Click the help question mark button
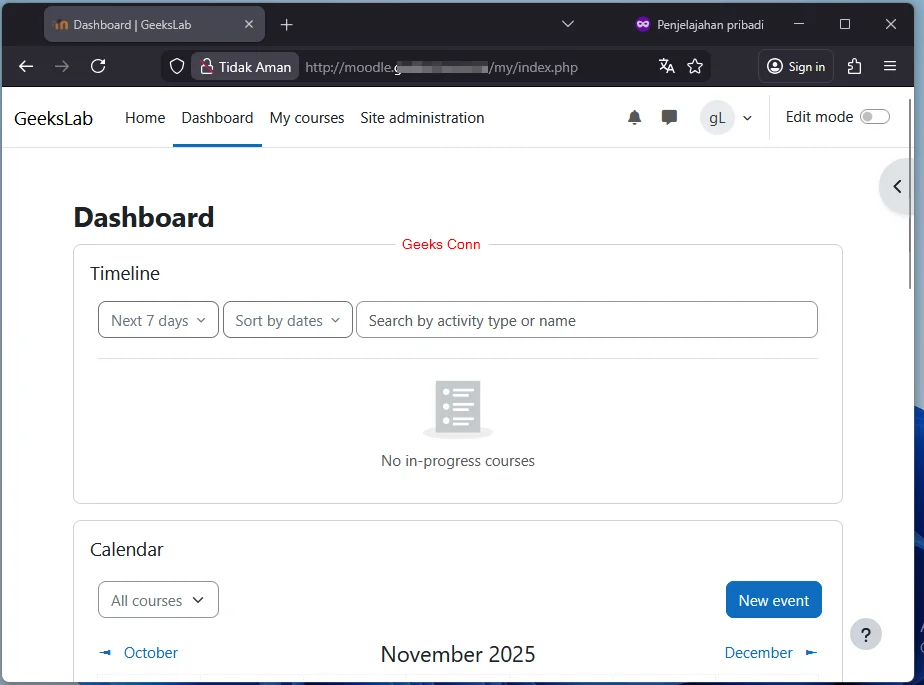Screen dimensions: 924x685 866,634
